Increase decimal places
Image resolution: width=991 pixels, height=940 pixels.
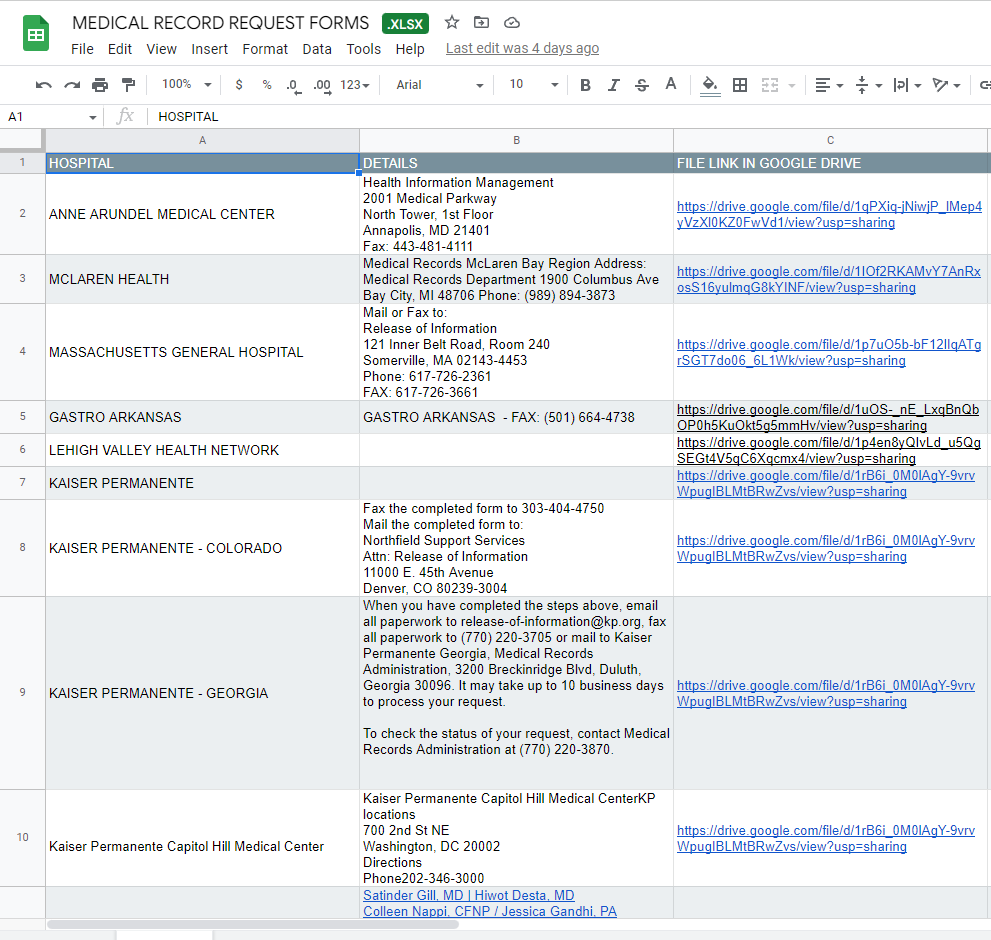(x=322, y=85)
